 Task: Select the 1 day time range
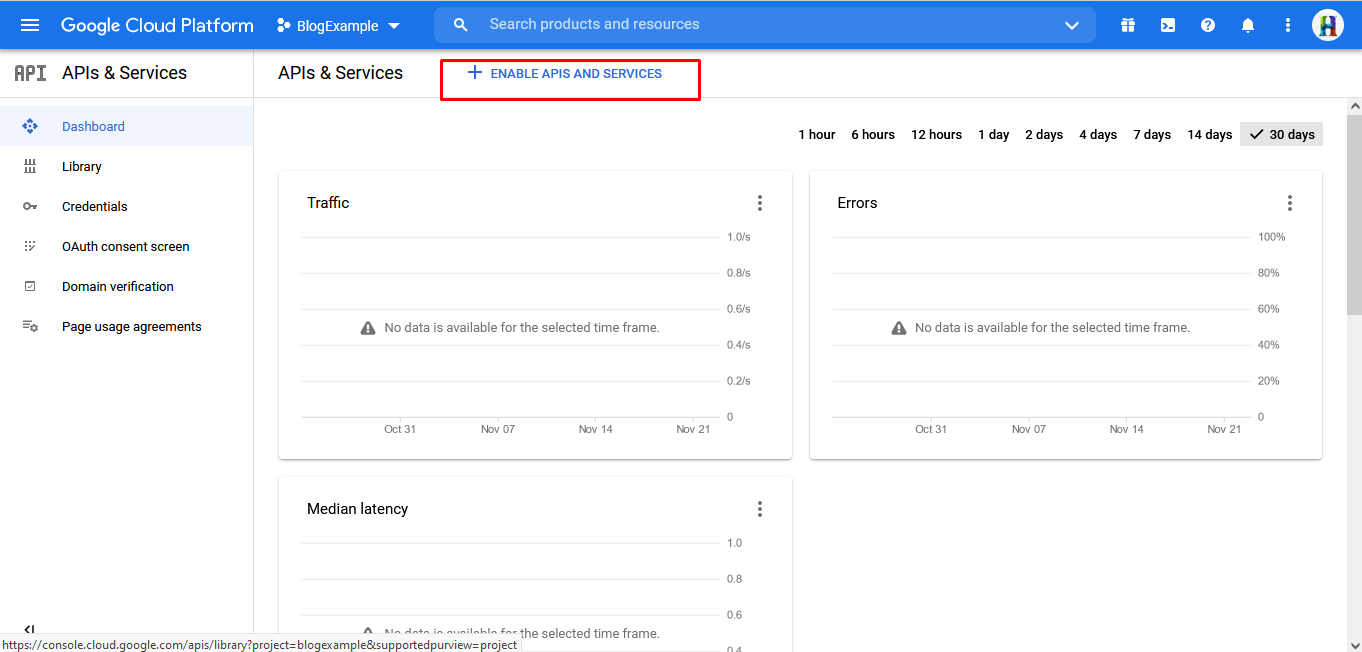994,134
